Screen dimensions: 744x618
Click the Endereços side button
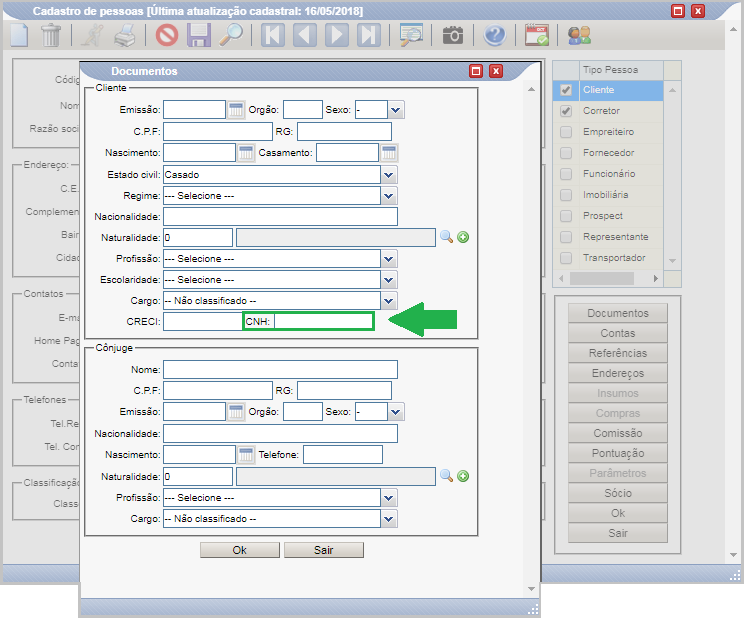(x=618, y=373)
